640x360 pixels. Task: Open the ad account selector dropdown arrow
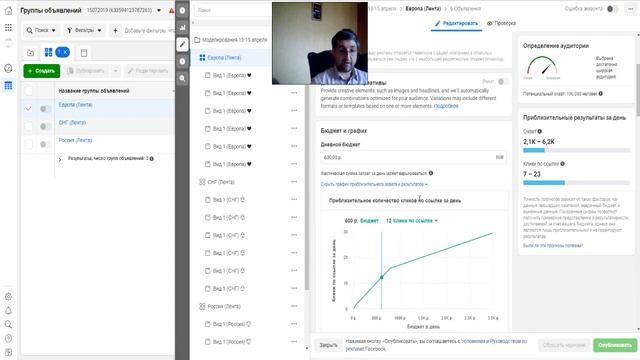coord(159,10)
